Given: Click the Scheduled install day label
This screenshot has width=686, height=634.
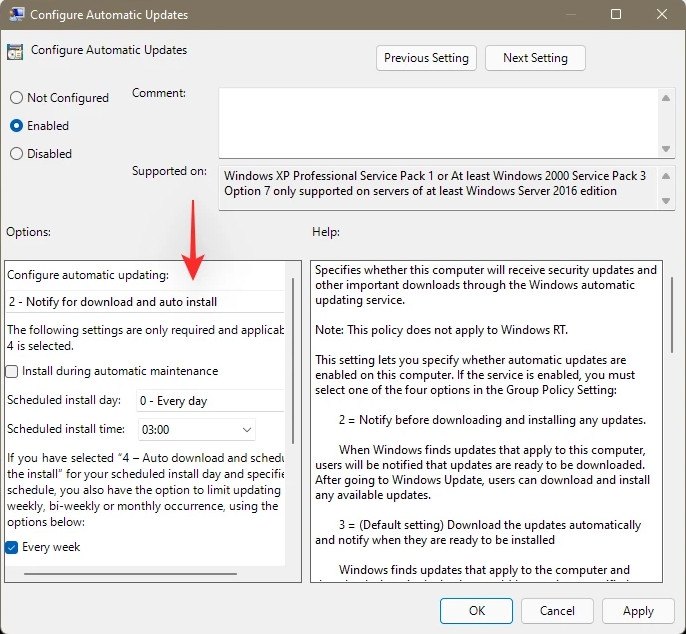Looking at the screenshot, I should [64, 400].
